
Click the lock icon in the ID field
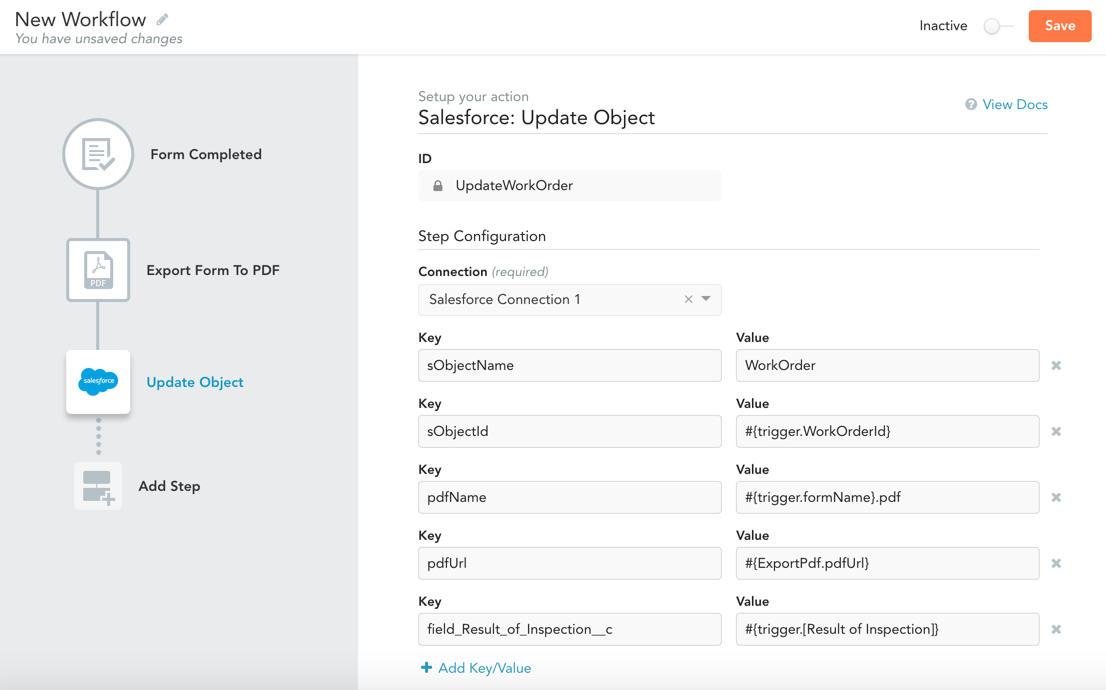coord(438,186)
